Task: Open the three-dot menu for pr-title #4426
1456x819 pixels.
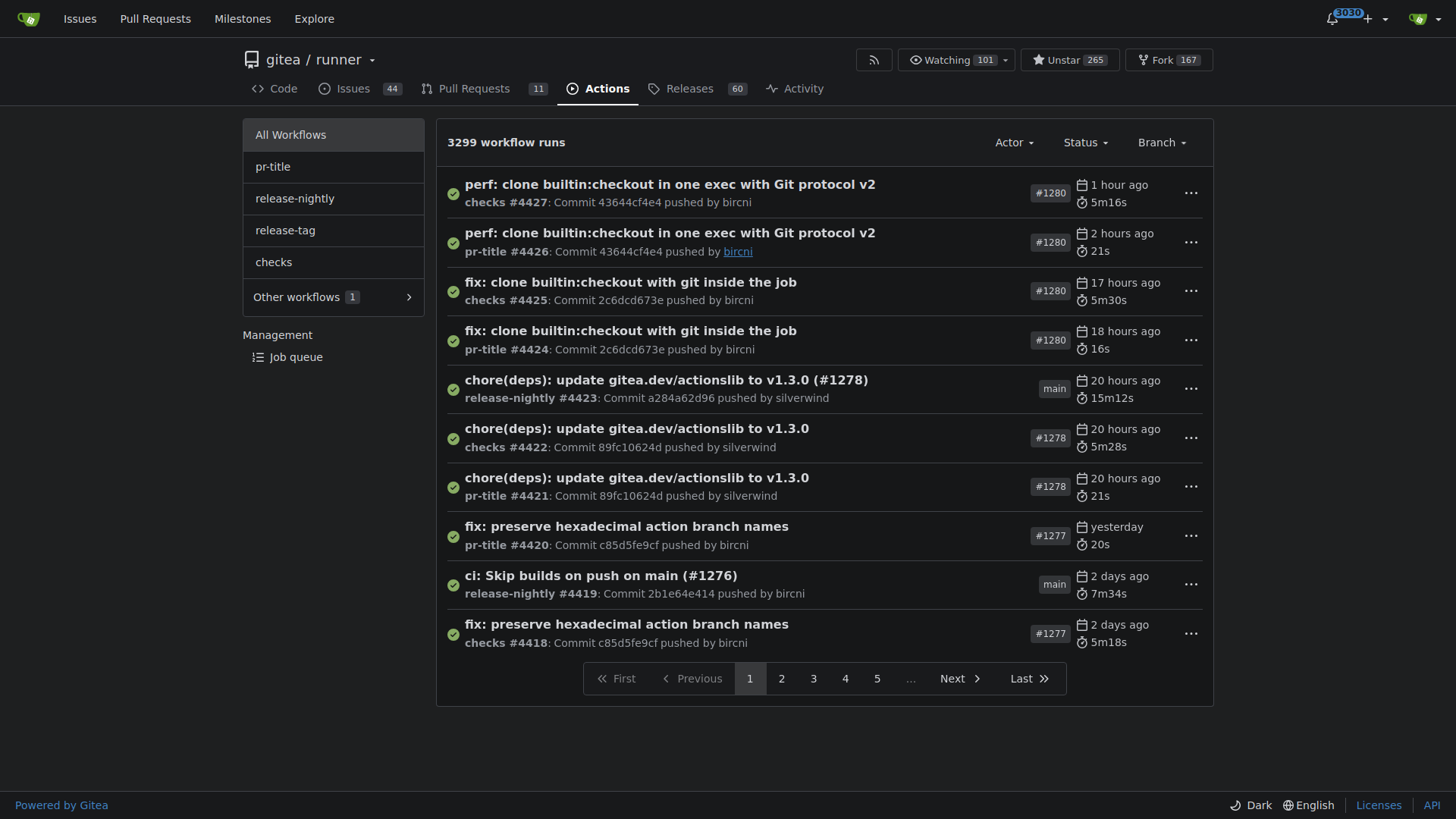Action: tap(1191, 243)
